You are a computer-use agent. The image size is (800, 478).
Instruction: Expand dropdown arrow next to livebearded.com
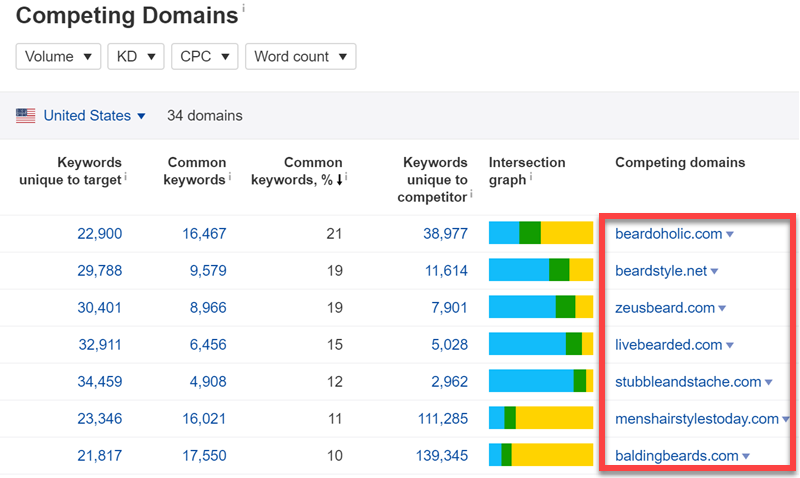pyautogui.click(x=730, y=345)
